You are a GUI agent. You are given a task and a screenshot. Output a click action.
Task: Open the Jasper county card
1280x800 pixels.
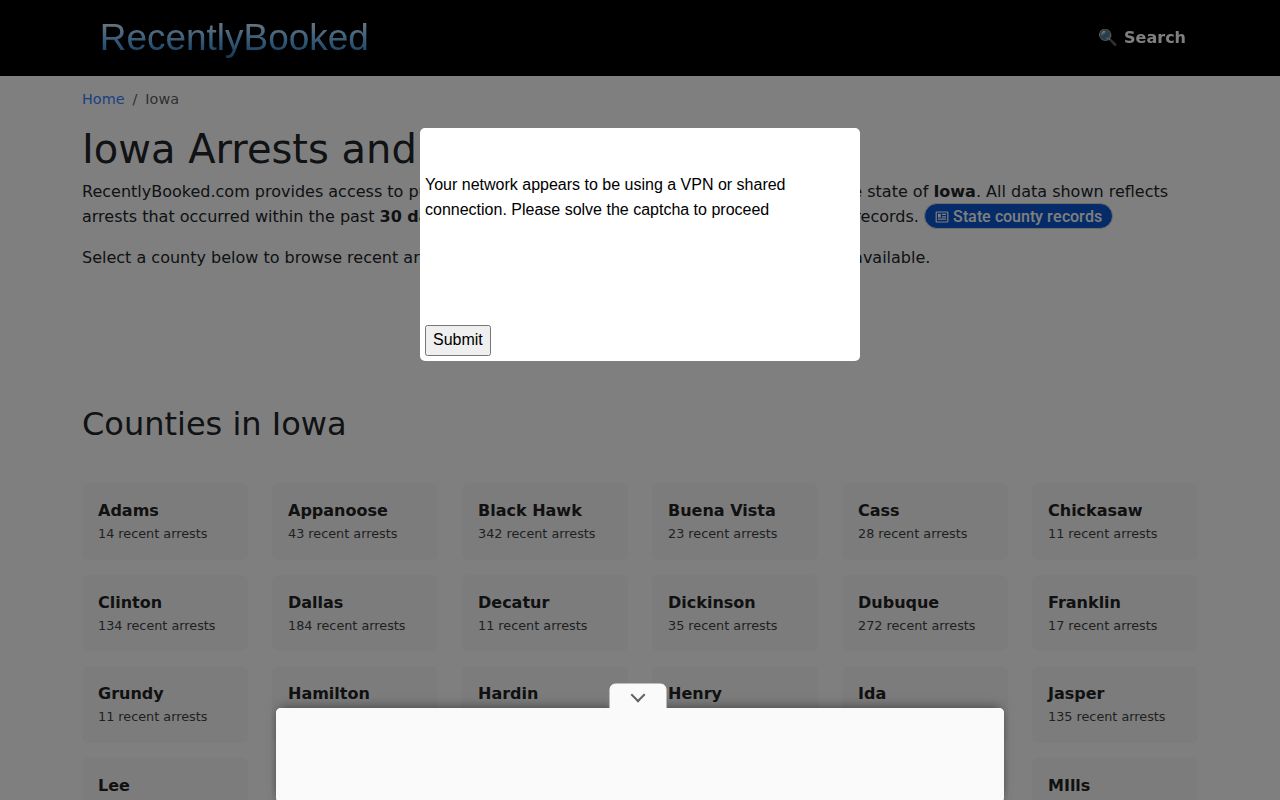1115,704
